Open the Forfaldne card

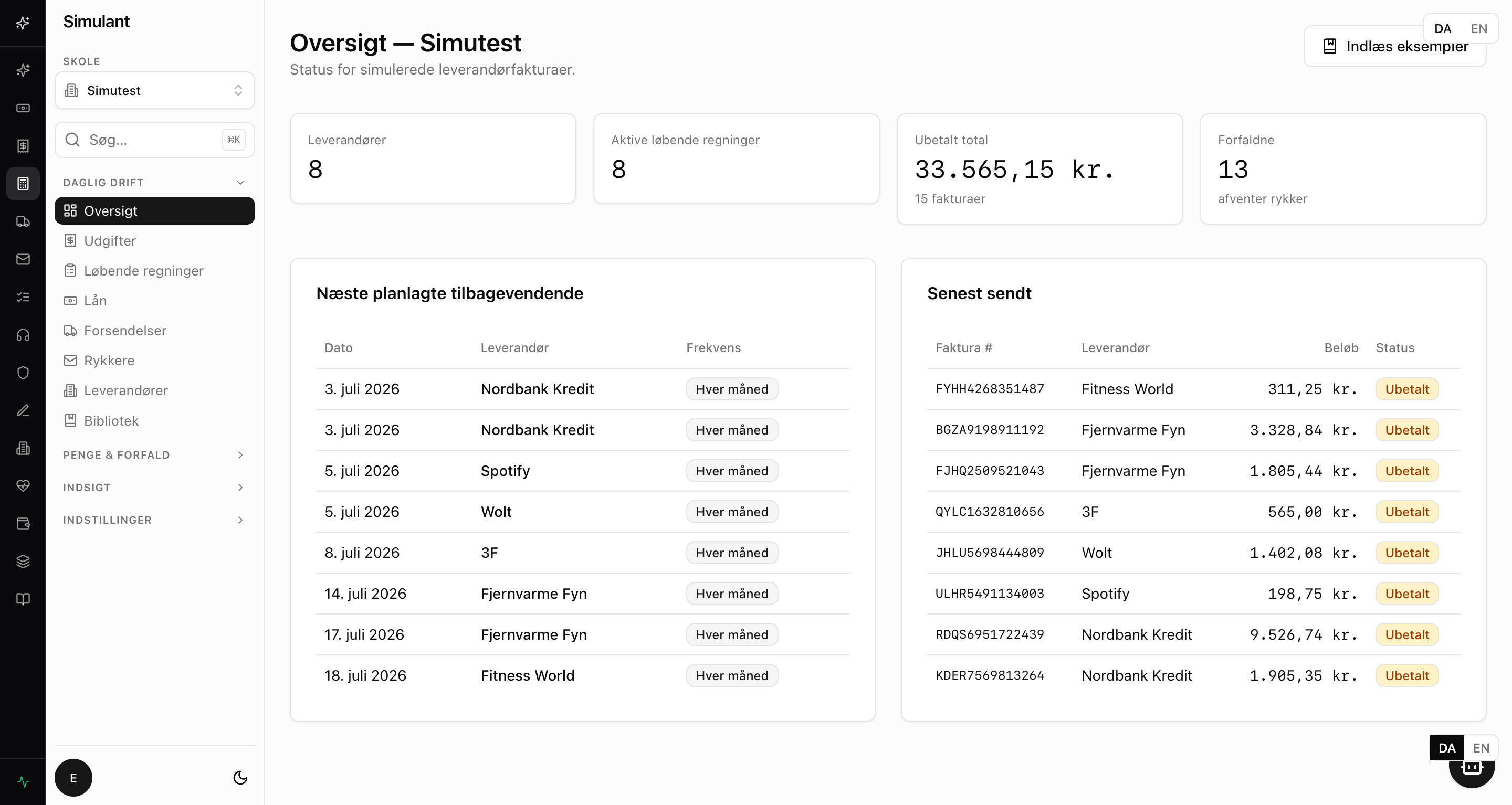click(x=1343, y=169)
